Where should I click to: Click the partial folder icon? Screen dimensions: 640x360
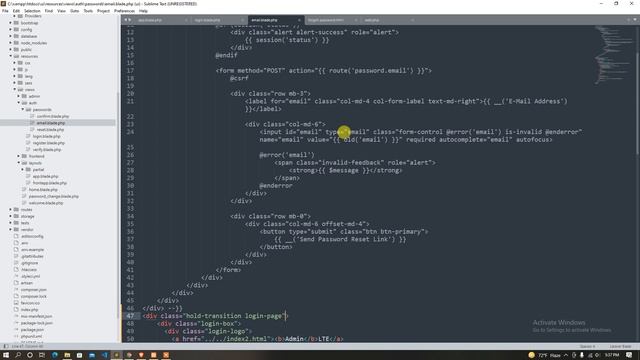coord(29,169)
